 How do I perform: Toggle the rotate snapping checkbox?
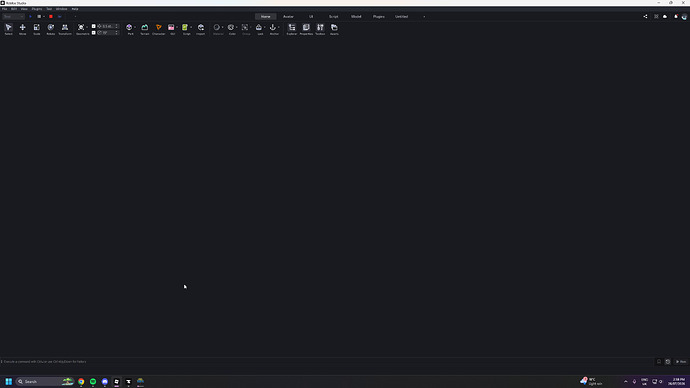(94, 33)
